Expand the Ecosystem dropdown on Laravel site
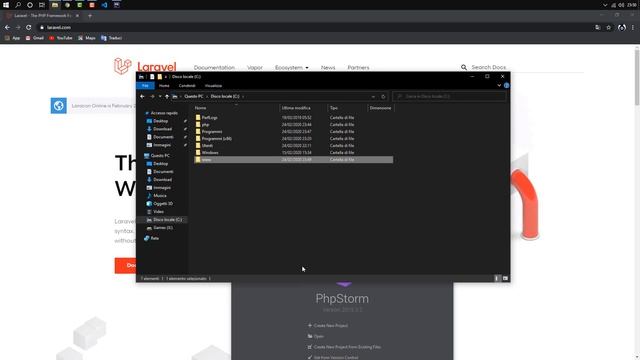640x360 pixels. click(291, 67)
